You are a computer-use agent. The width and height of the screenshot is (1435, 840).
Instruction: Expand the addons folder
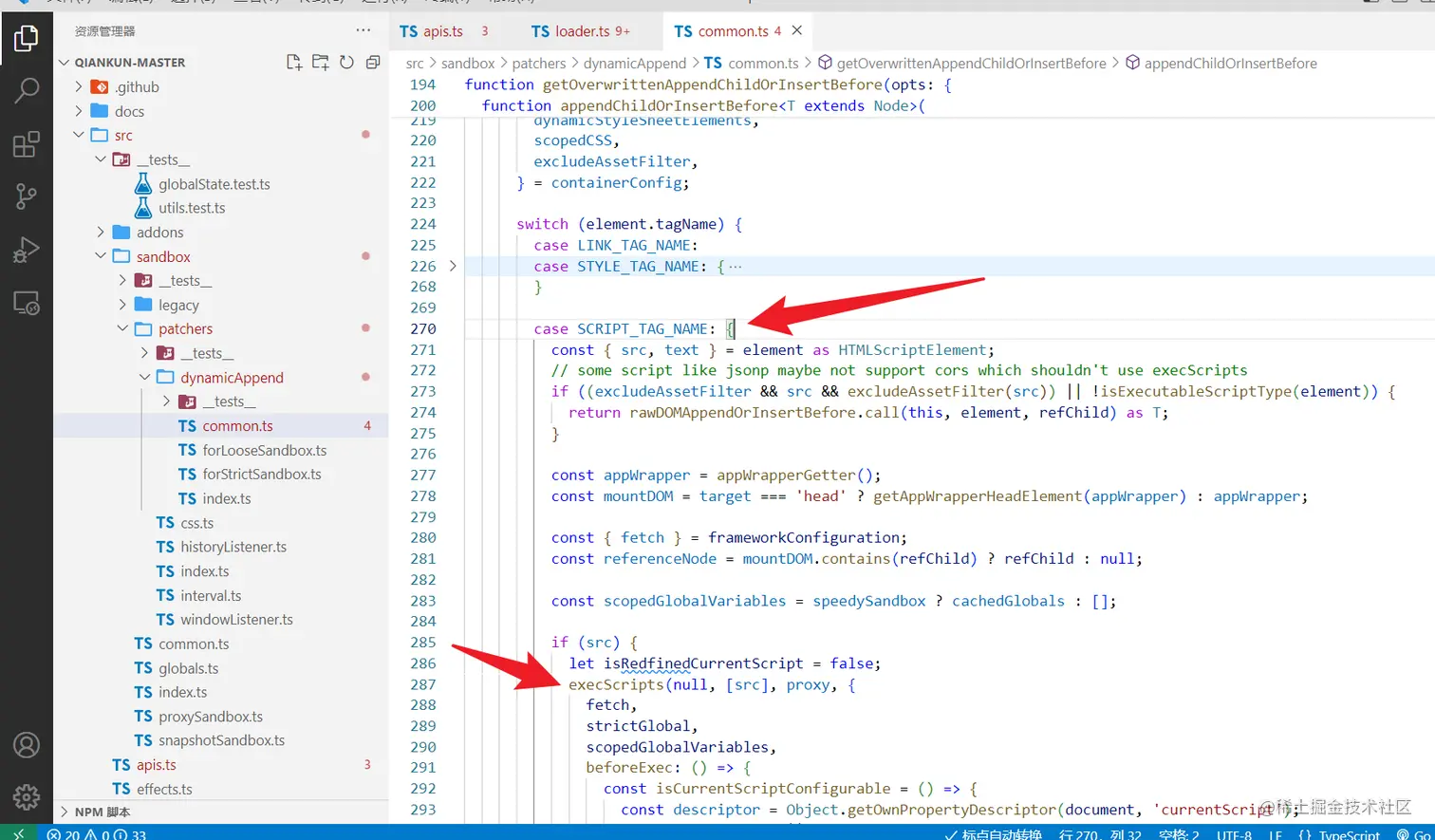click(x=101, y=233)
